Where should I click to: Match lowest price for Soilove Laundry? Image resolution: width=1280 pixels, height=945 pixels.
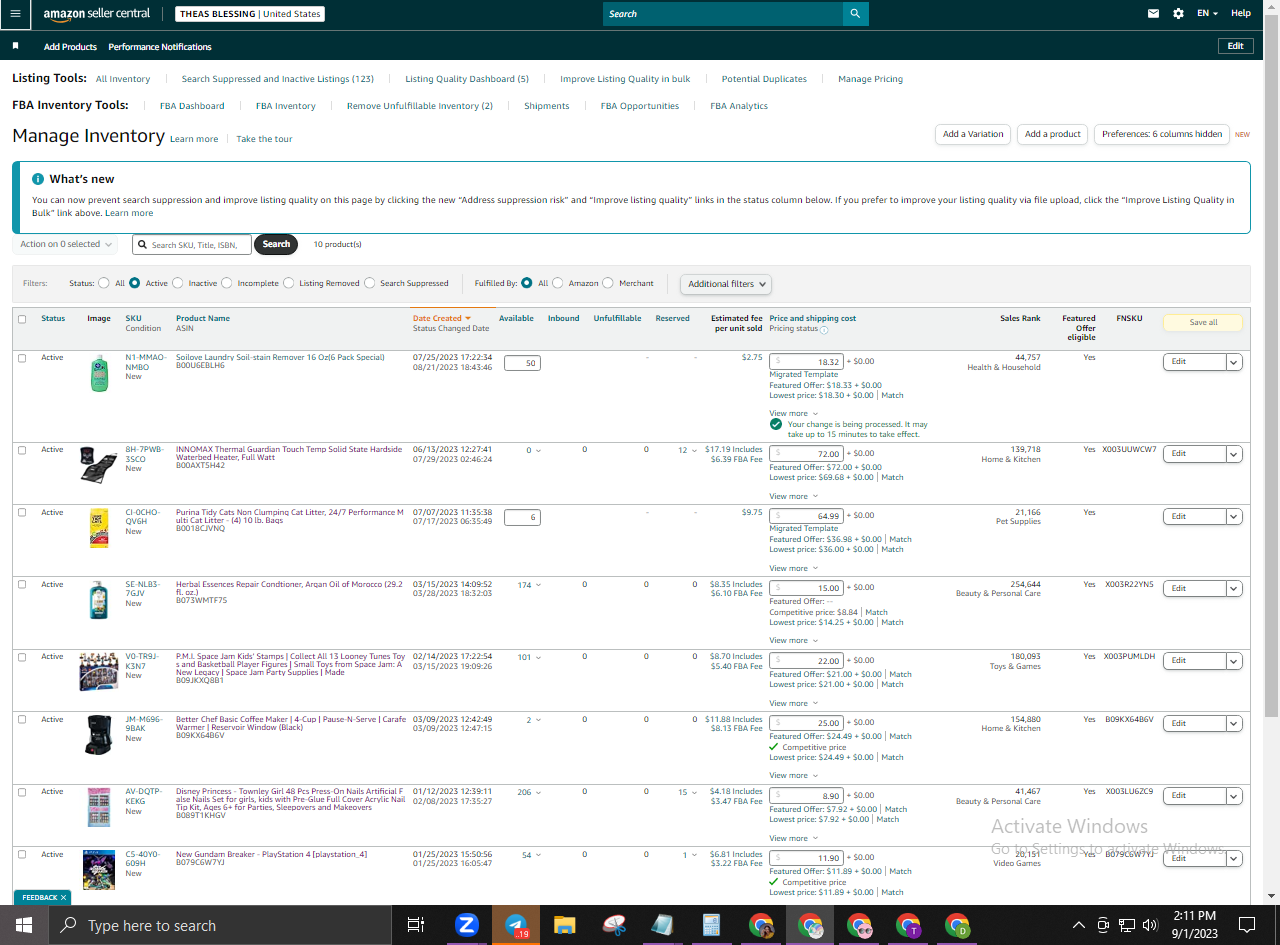[893, 396]
